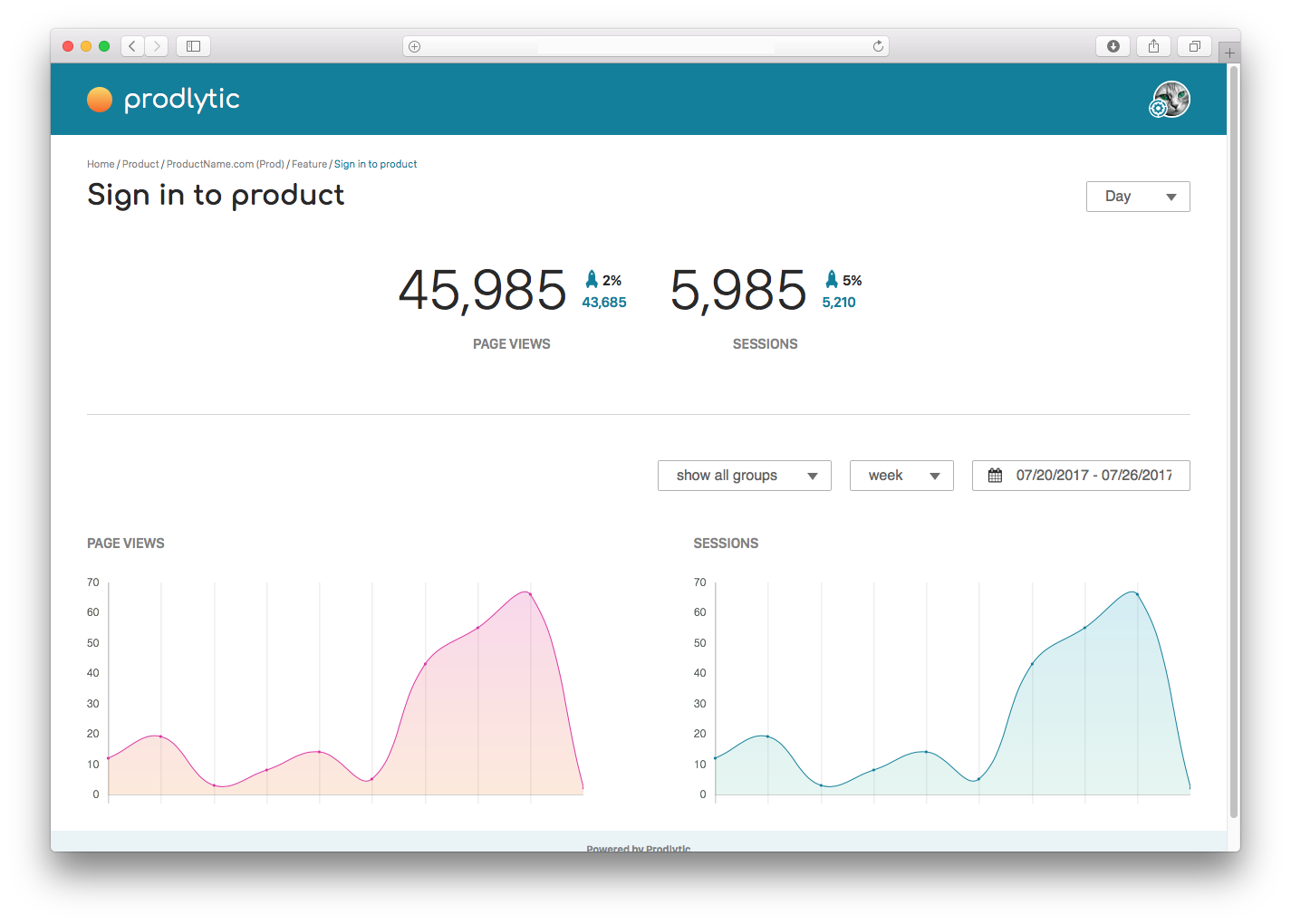Expand the show all groups dropdown
This screenshot has height=924, width=1291.
(x=745, y=476)
